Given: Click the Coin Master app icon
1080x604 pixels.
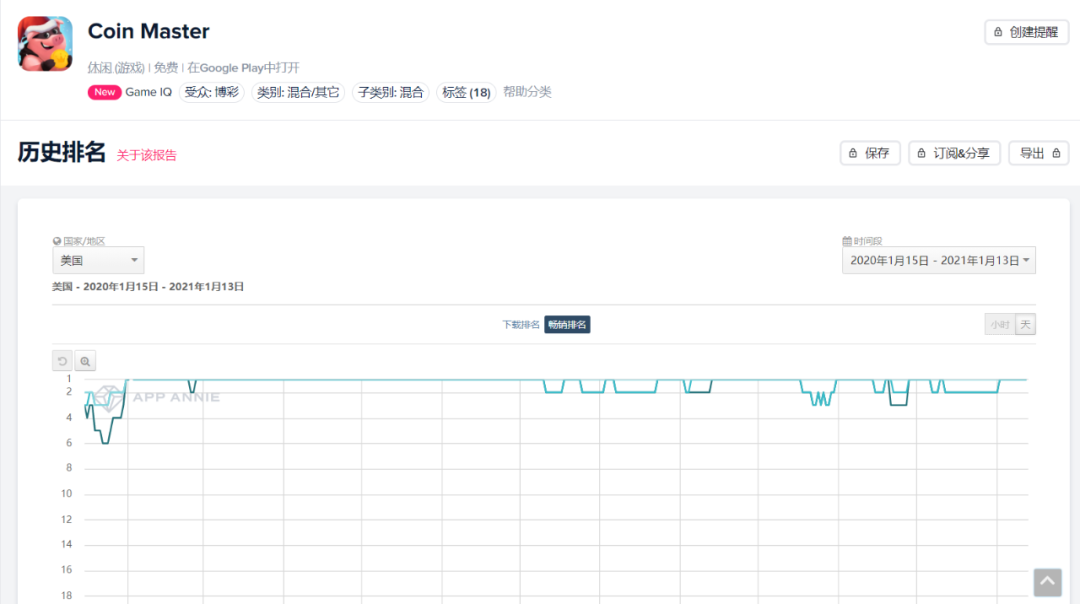Looking at the screenshot, I should [x=45, y=44].
